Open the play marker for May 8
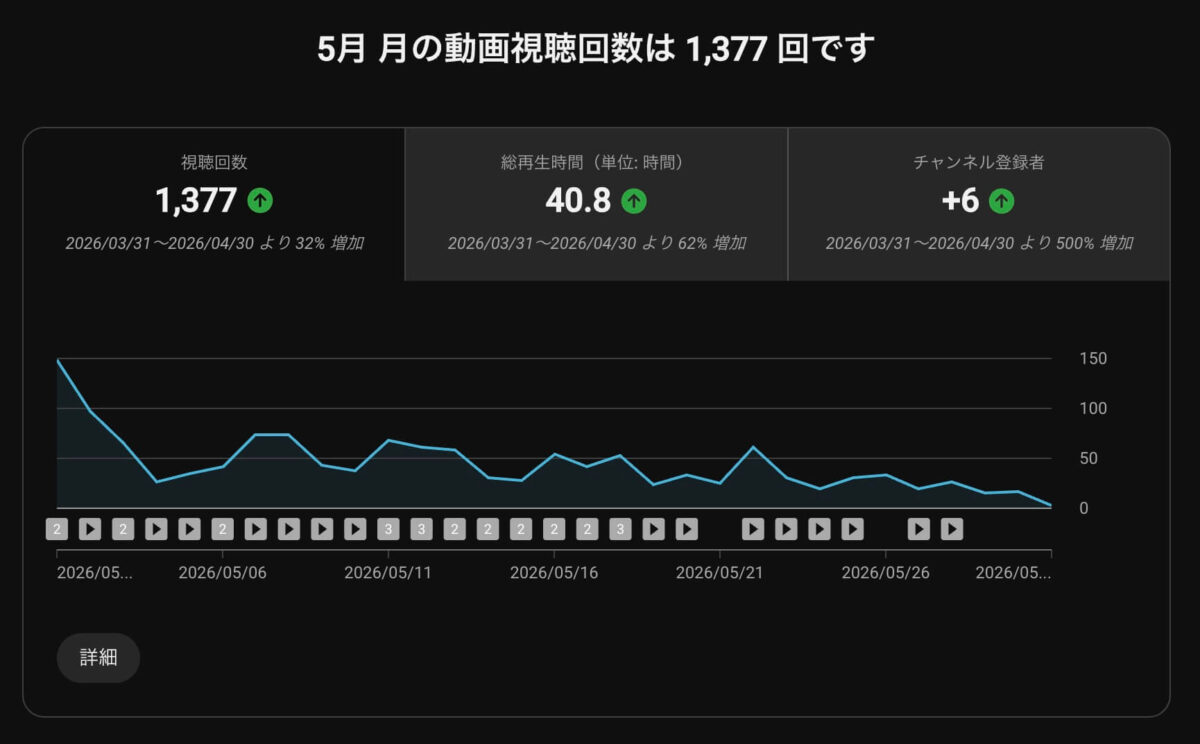 289,529
